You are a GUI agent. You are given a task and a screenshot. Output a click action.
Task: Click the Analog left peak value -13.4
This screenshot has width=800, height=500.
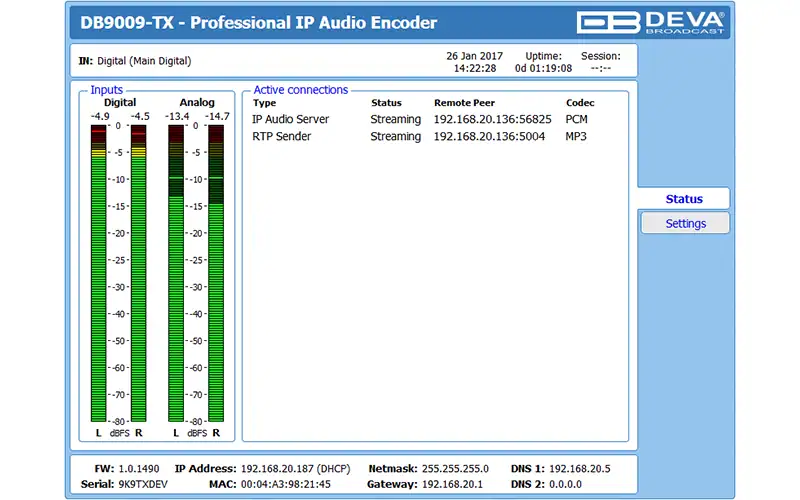[x=177, y=117]
